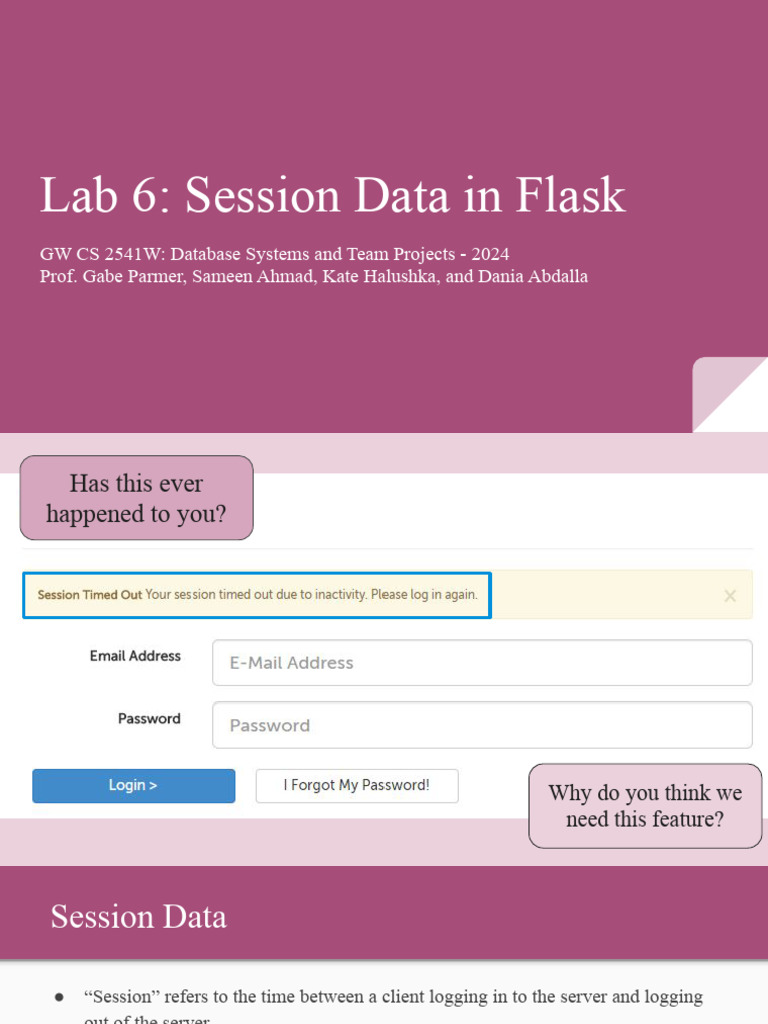
Task: Click the Password field label
Action: click(x=149, y=718)
